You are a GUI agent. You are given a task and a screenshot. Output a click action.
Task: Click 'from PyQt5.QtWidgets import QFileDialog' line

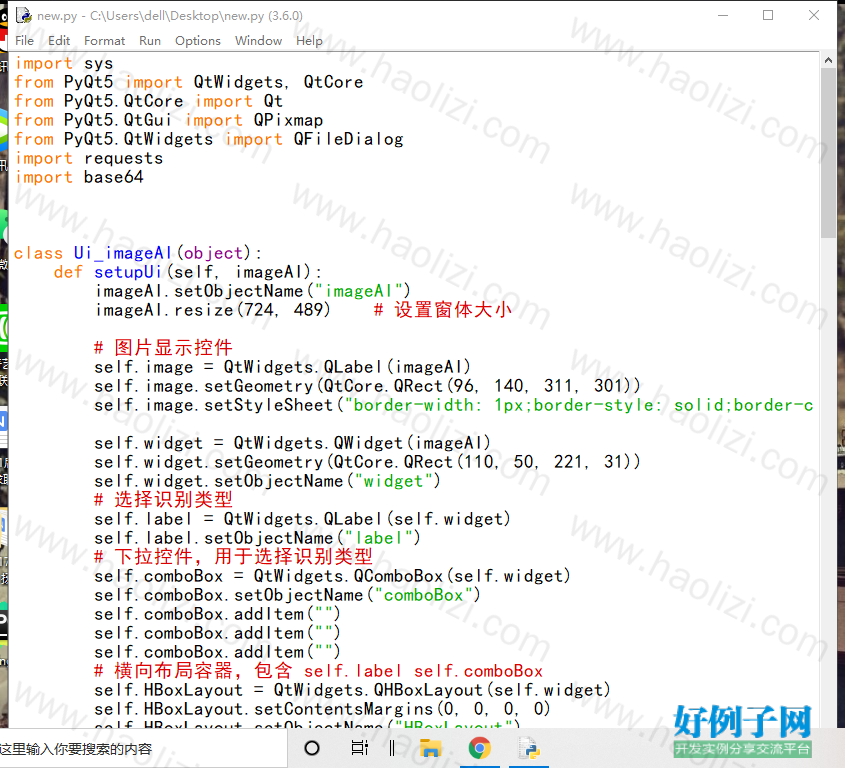click(209, 139)
